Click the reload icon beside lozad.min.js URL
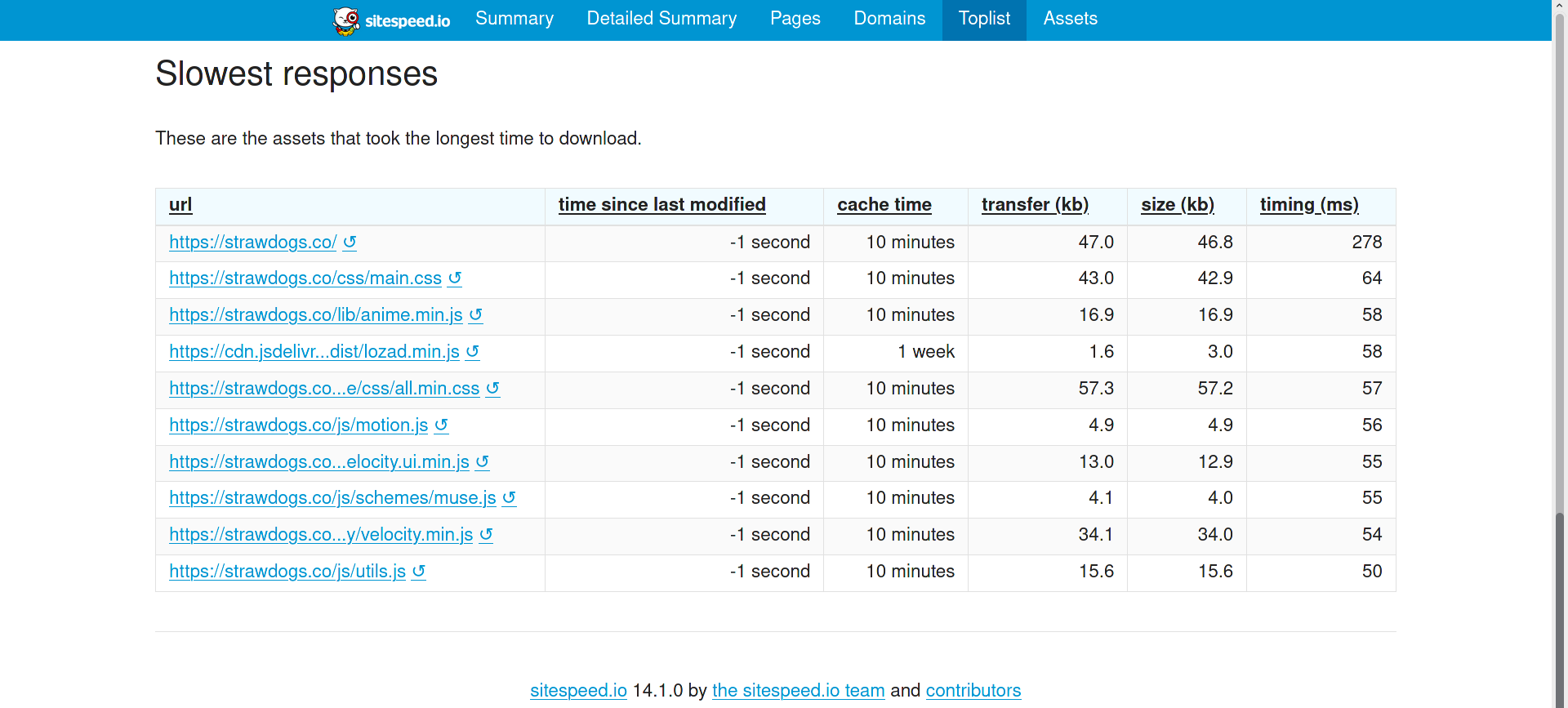The height and width of the screenshot is (708, 1568). [472, 351]
